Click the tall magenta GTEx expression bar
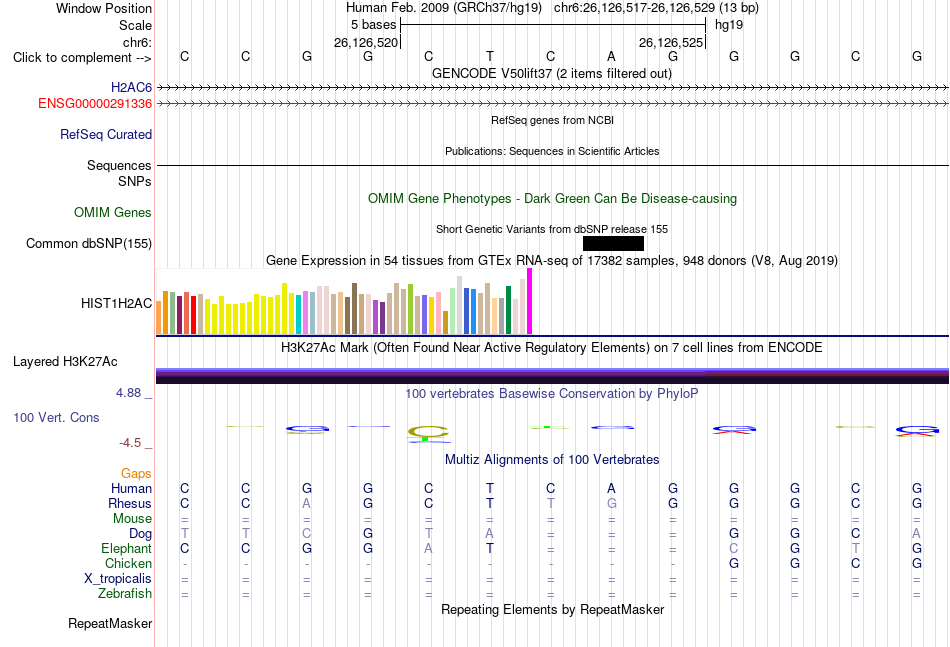This screenshot has height=647, width=950. [530, 301]
